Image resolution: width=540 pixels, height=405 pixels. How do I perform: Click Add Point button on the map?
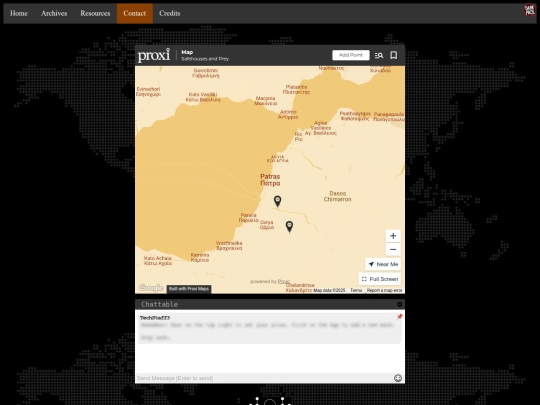coord(351,55)
